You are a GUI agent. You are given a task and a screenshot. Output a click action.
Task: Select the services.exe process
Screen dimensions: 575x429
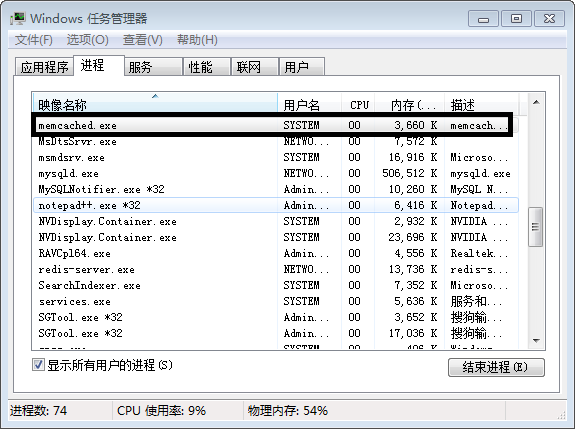[275, 301]
